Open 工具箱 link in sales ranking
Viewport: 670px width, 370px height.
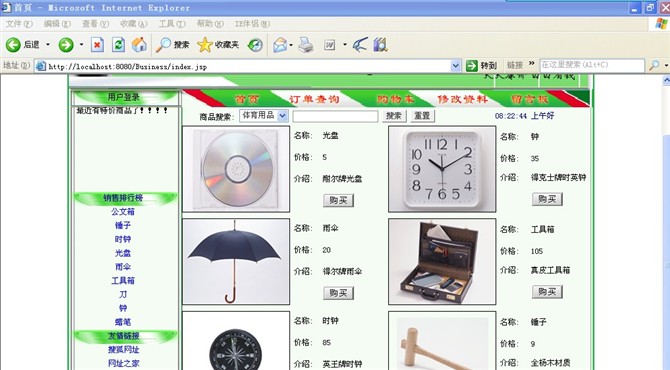pos(123,281)
